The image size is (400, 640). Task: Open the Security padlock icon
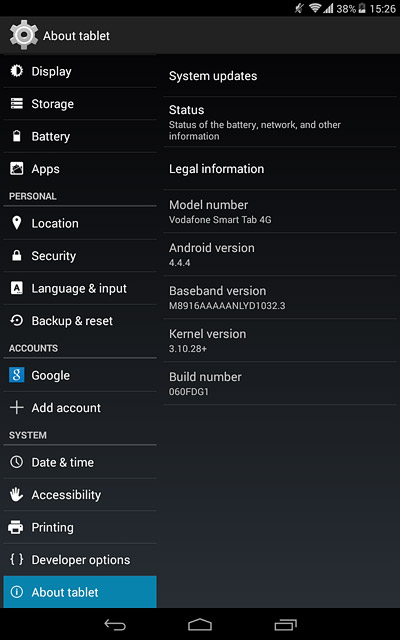tap(17, 256)
